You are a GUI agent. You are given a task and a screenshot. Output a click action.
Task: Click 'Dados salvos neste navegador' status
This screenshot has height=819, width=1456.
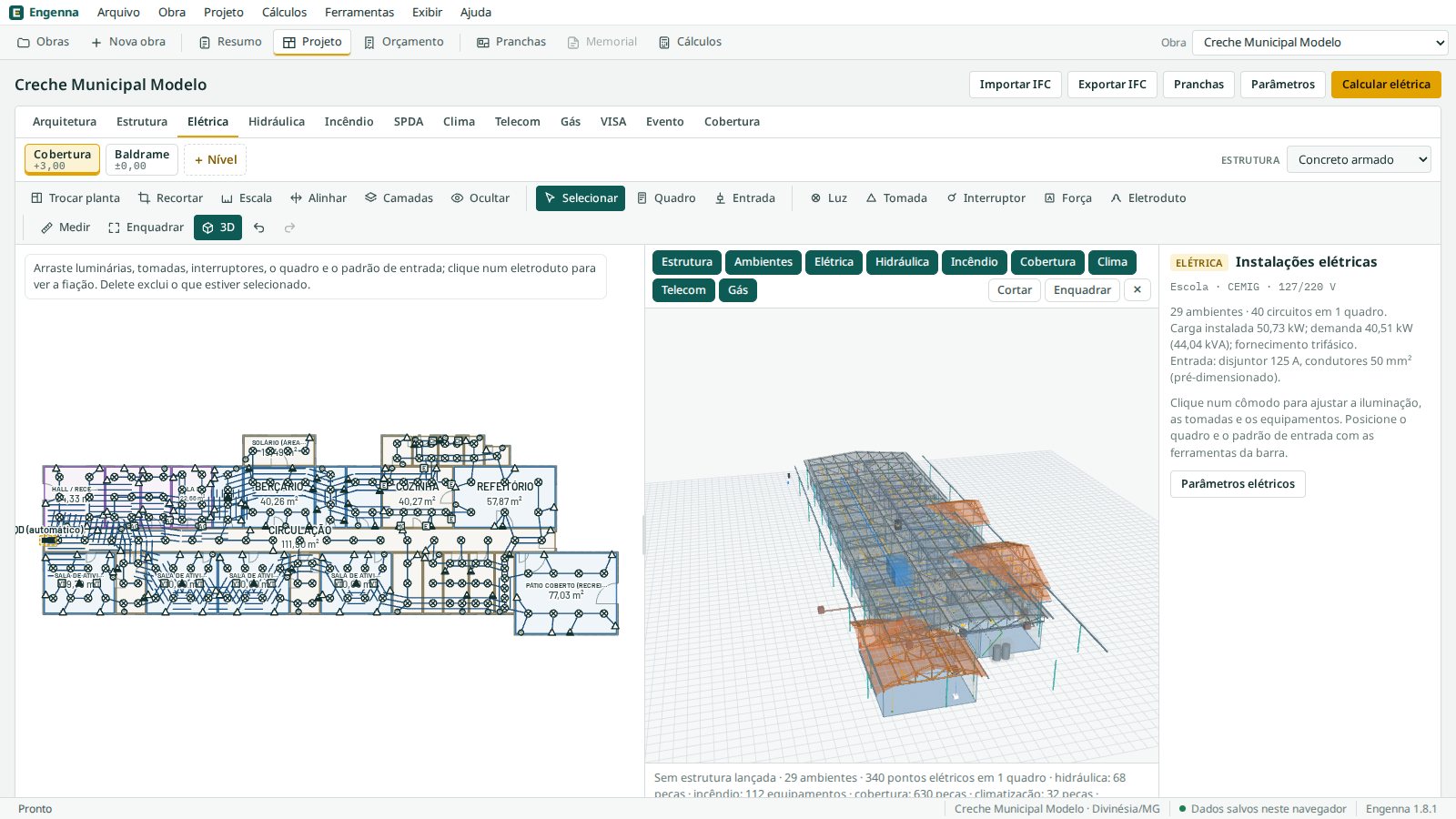1262,809
